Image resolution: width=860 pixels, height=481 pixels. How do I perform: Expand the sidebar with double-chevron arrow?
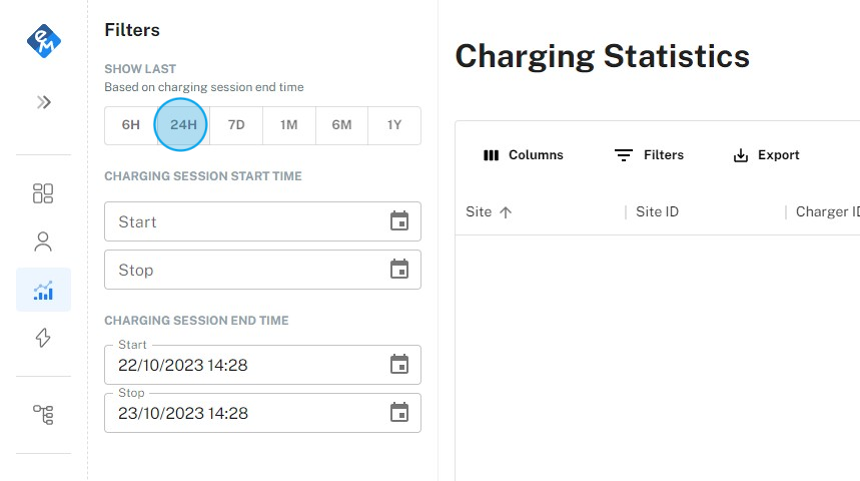pos(43,102)
